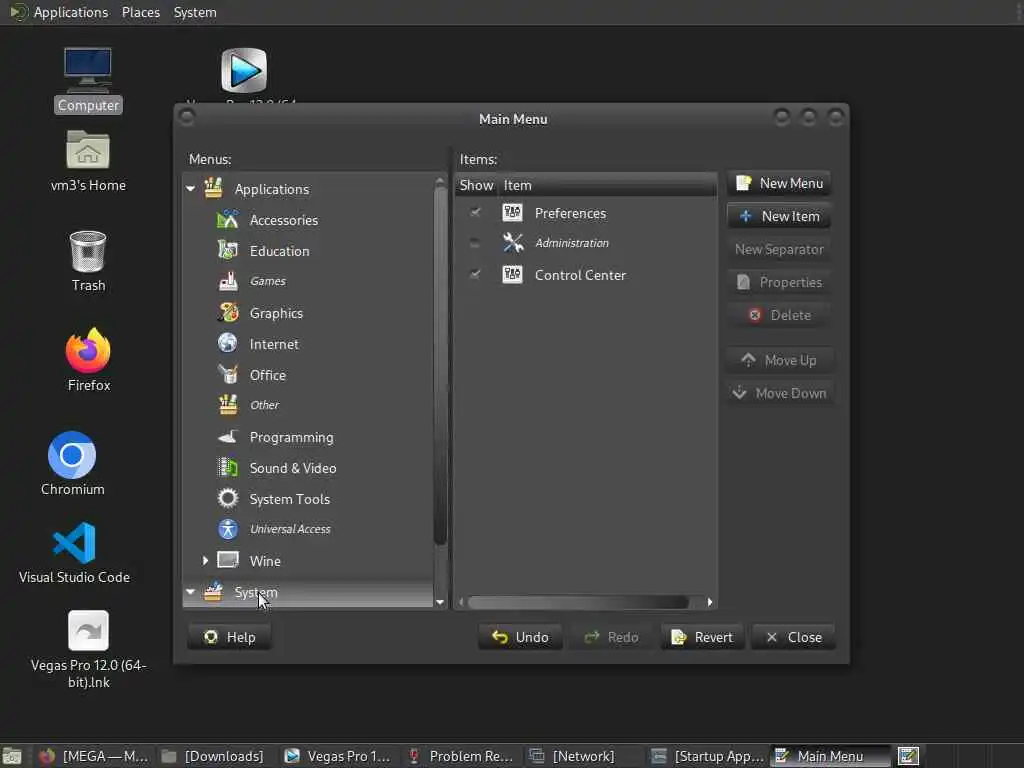The height and width of the screenshot is (768, 1024).
Task: Click the Main Menu taskbar entry
Action: click(x=829, y=756)
